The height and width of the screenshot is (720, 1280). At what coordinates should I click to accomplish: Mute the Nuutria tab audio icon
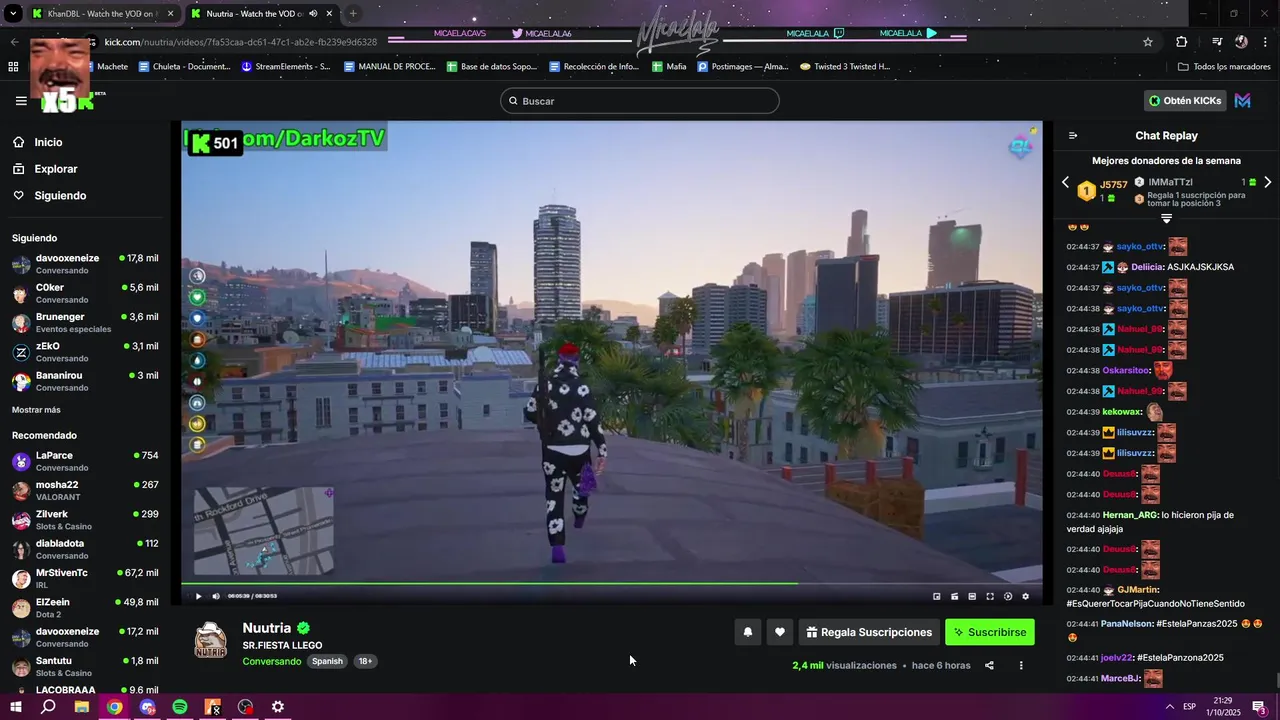[313, 14]
